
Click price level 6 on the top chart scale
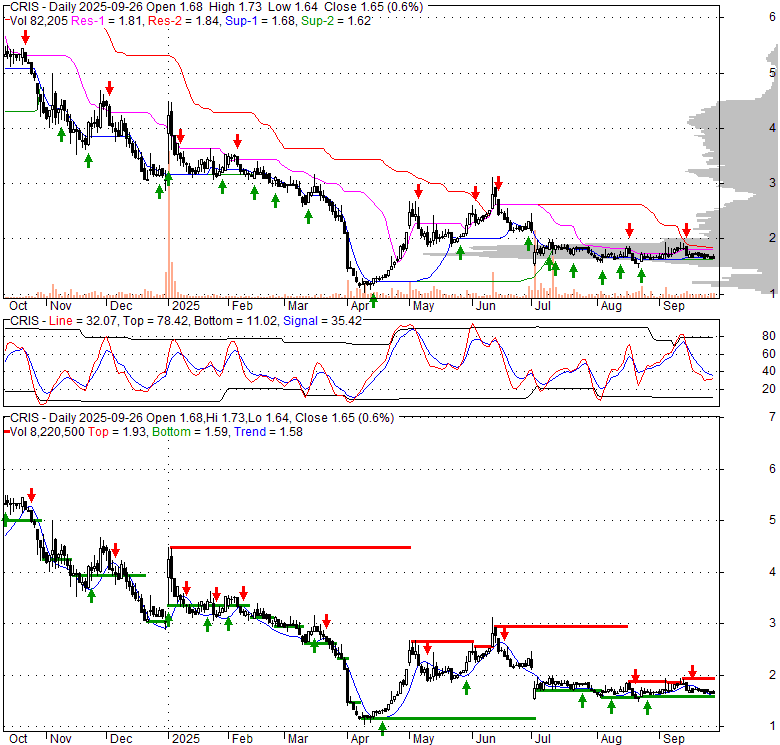click(x=772, y=17)
